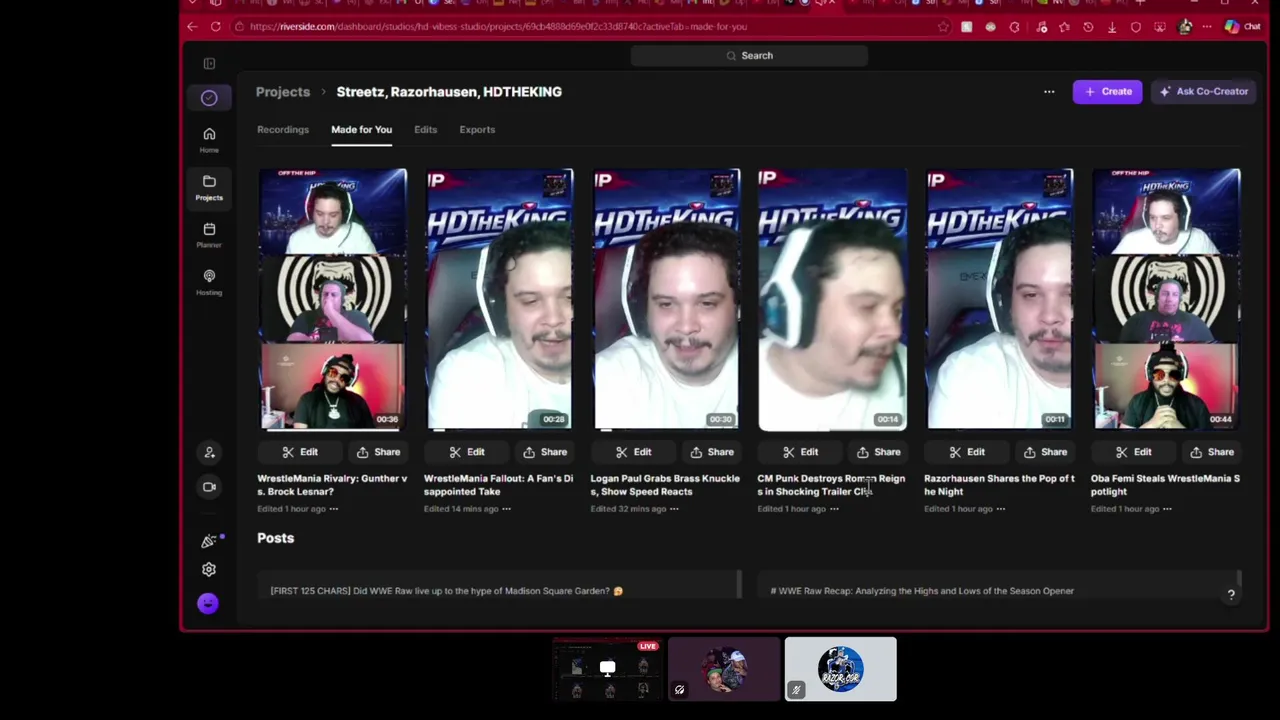This screenshot has width=1280, height=720.
Task: Click the browser address bar URL
Action: coord(498,27)
